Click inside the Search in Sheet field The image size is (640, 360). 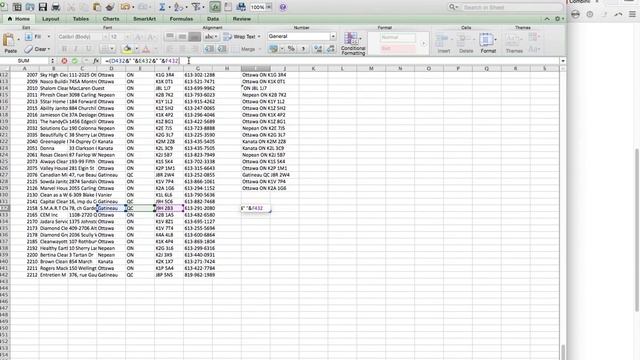pyautogui.click(x=511, y=7)
